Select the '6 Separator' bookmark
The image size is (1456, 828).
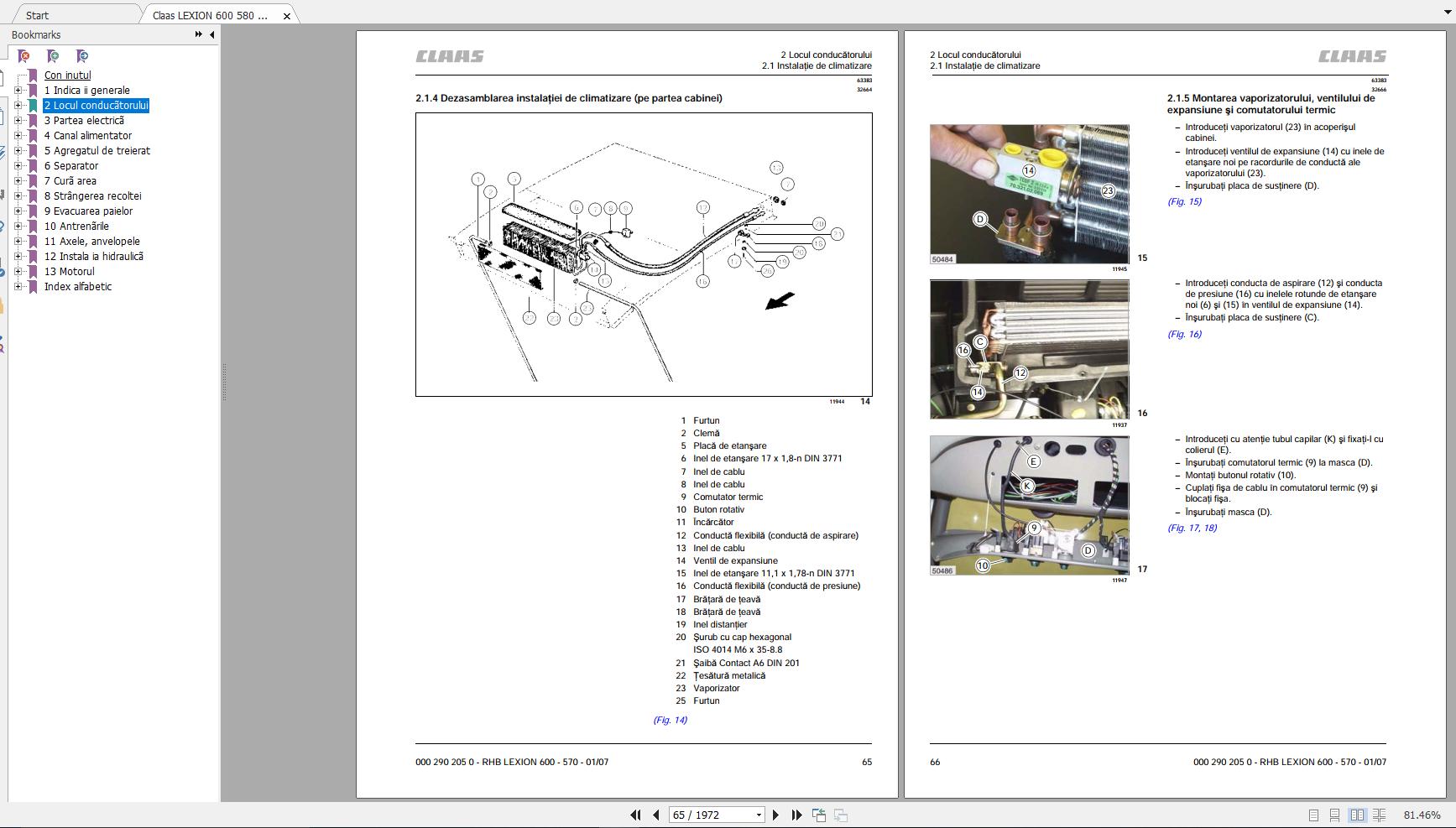(x=71, y=166)
